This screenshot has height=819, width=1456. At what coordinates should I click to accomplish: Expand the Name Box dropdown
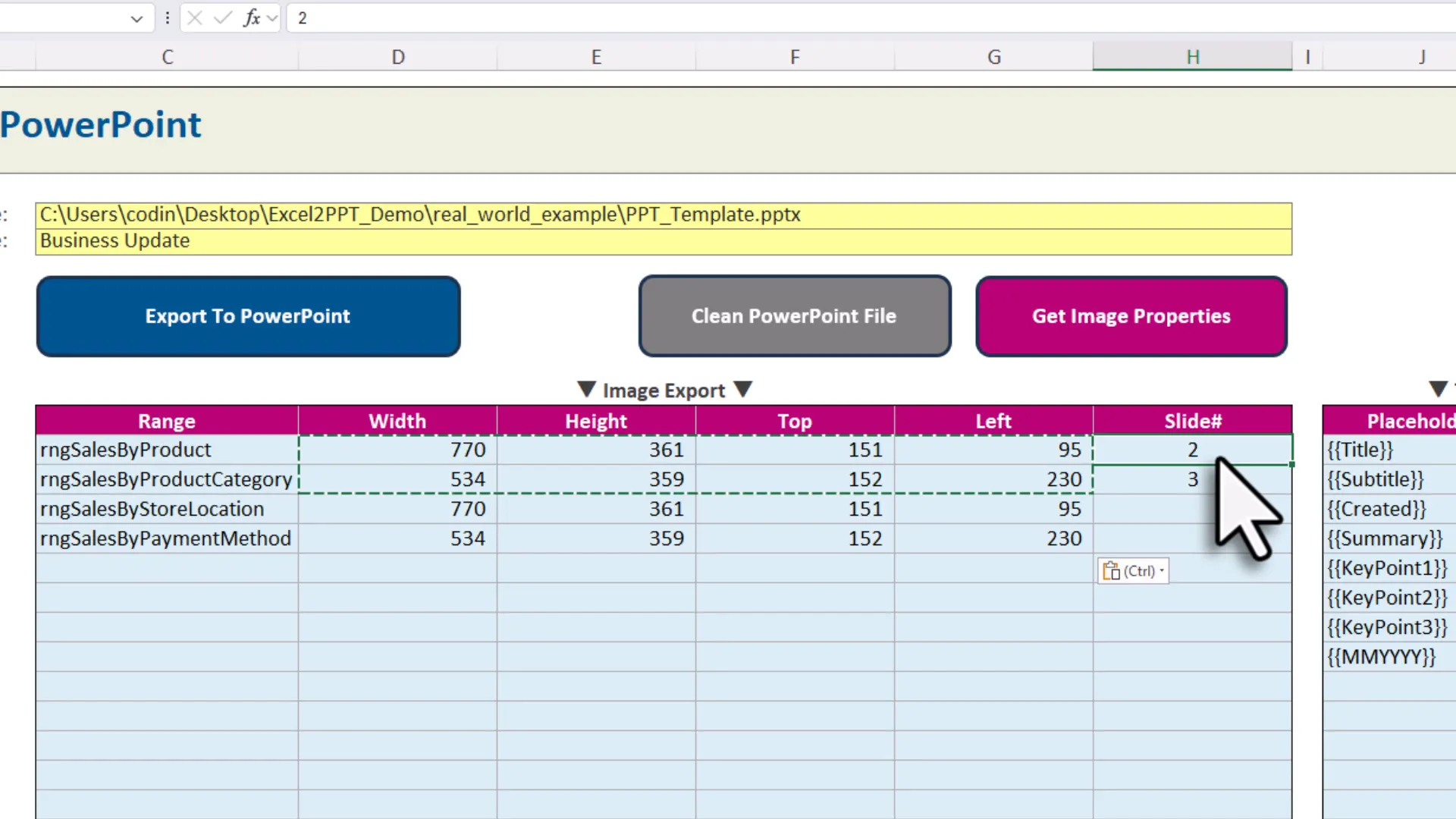tap(136, 17)
